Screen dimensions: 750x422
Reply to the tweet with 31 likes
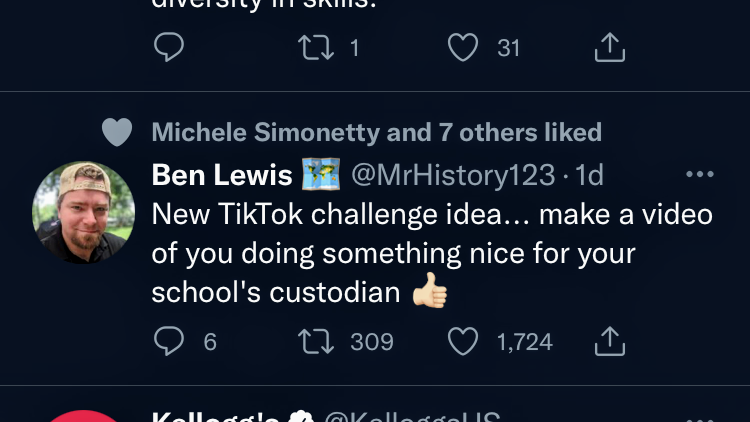[168, 47]
